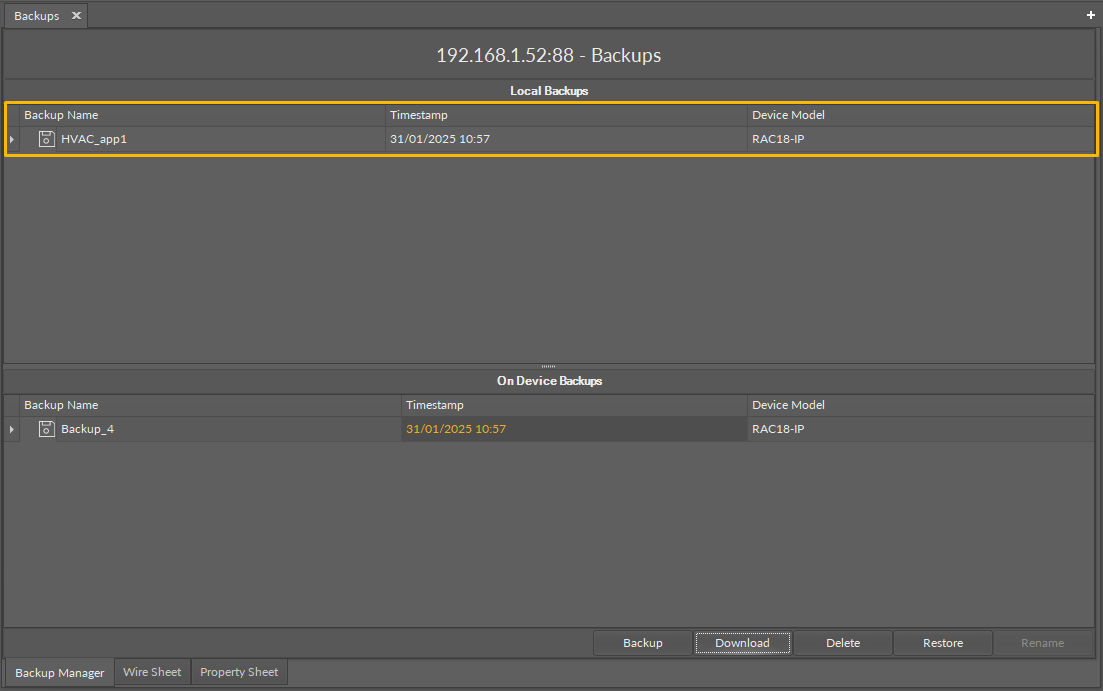
Task: Select the Backups tab at the top
Action: (x=37, y=16)
